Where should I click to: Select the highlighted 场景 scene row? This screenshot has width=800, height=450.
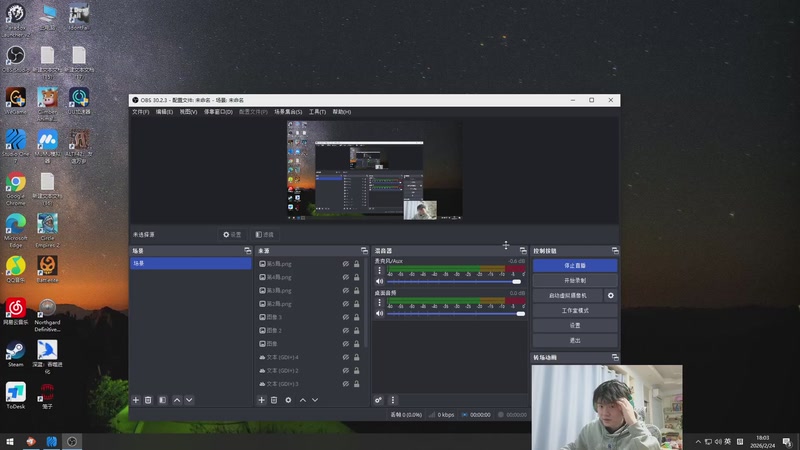click(x=191, y=263)
